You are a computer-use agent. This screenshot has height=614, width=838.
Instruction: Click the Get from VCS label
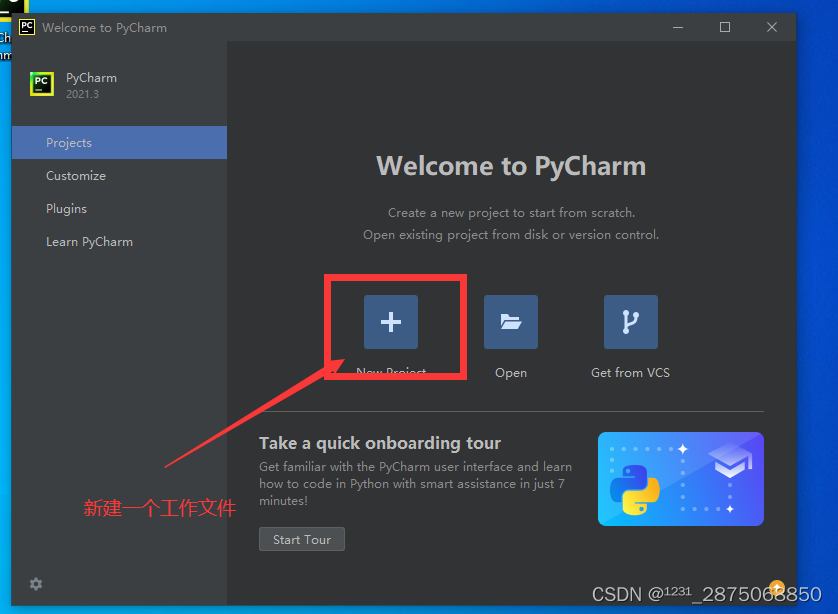tap(630, 372)
